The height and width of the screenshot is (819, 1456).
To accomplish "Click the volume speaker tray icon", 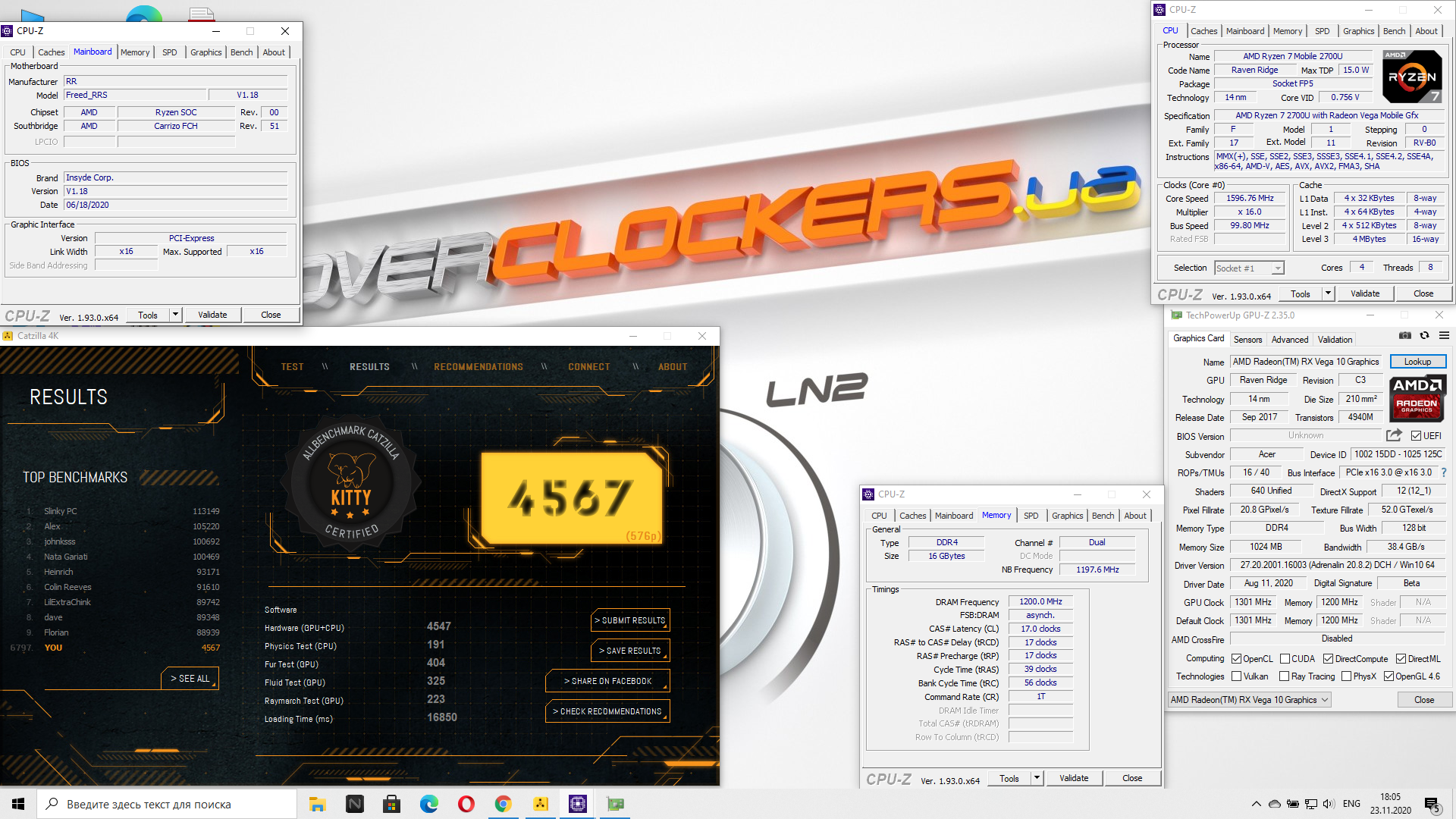I will (x=1329, y=804).
